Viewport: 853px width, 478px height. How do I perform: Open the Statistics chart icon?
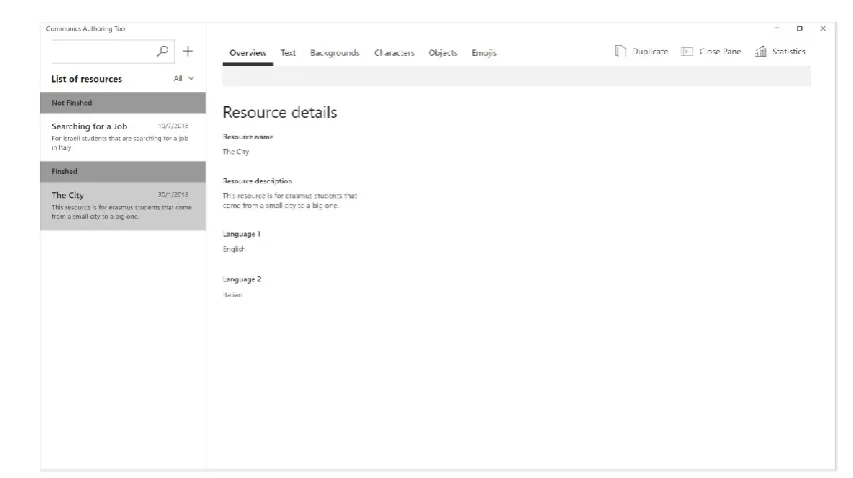click(761, 51)
